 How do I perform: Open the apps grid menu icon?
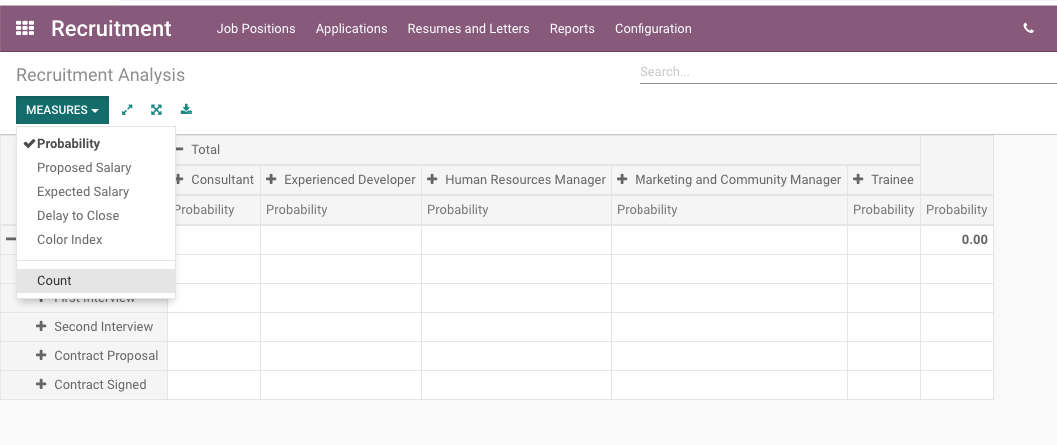(26, 29)
